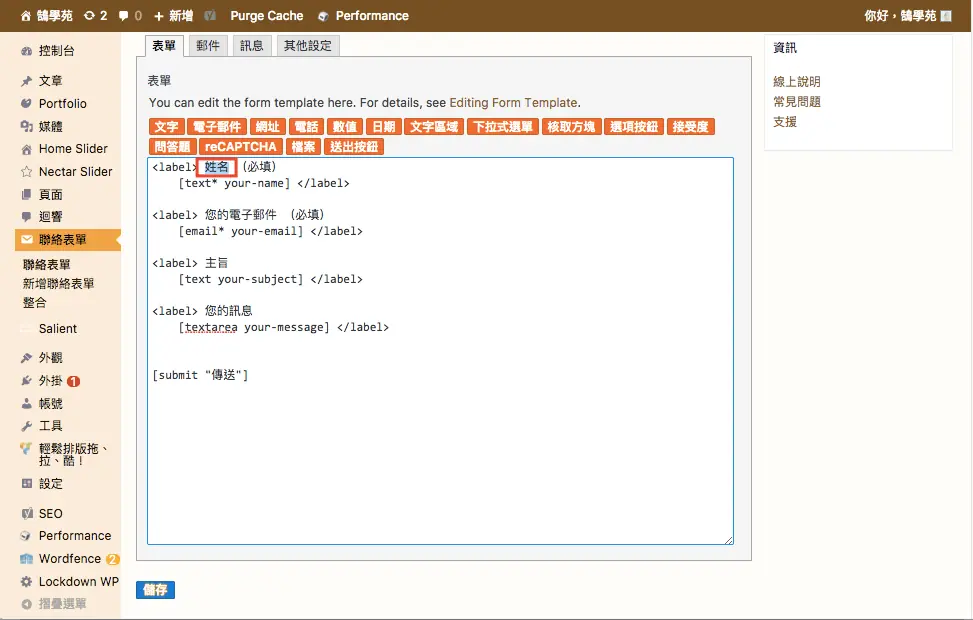Insert a 日期 field tag
This screenshot has height=620, width=973.
384,127
